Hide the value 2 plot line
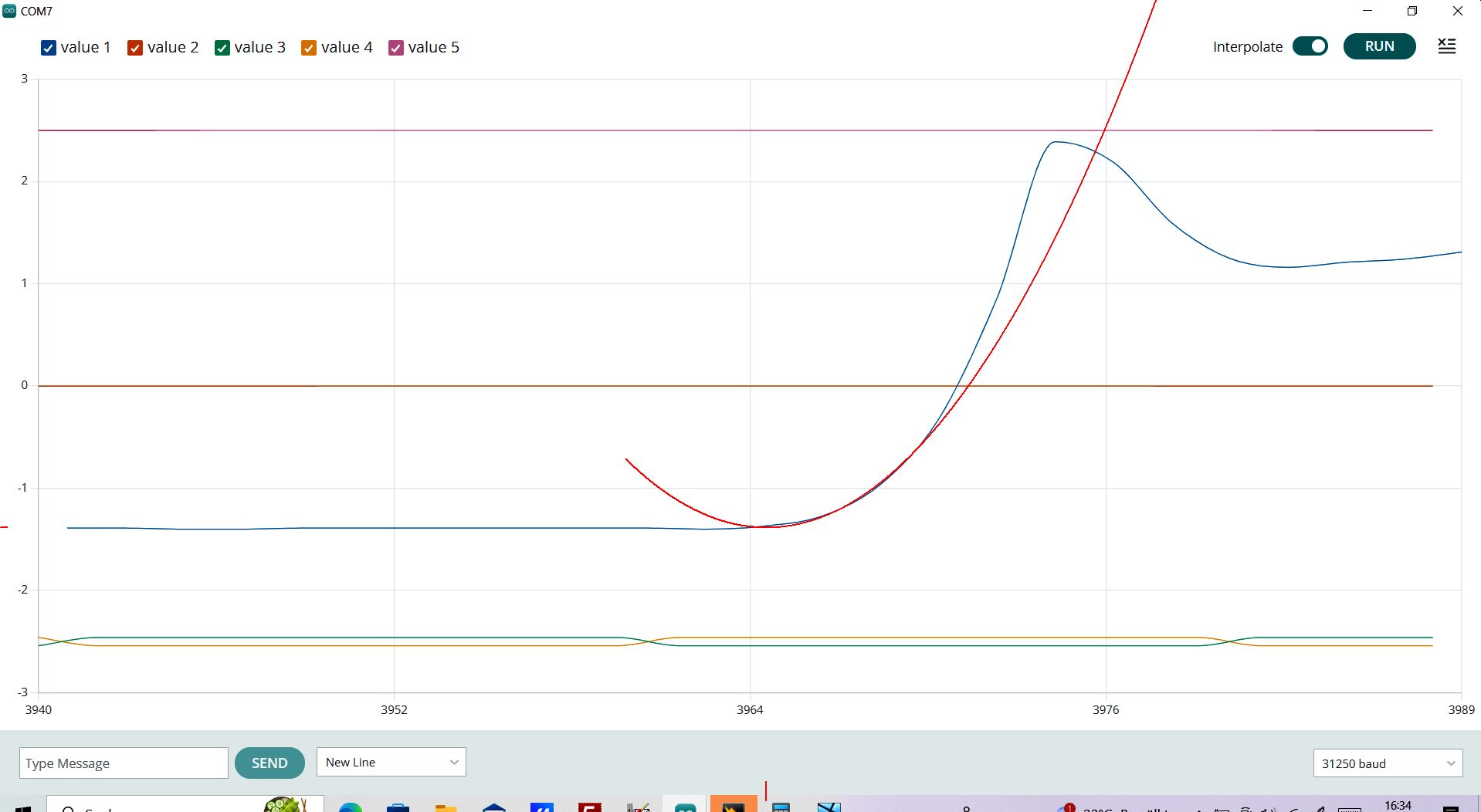The width and height of the screenshot is (1481, 812). click(x=135, y=48)
